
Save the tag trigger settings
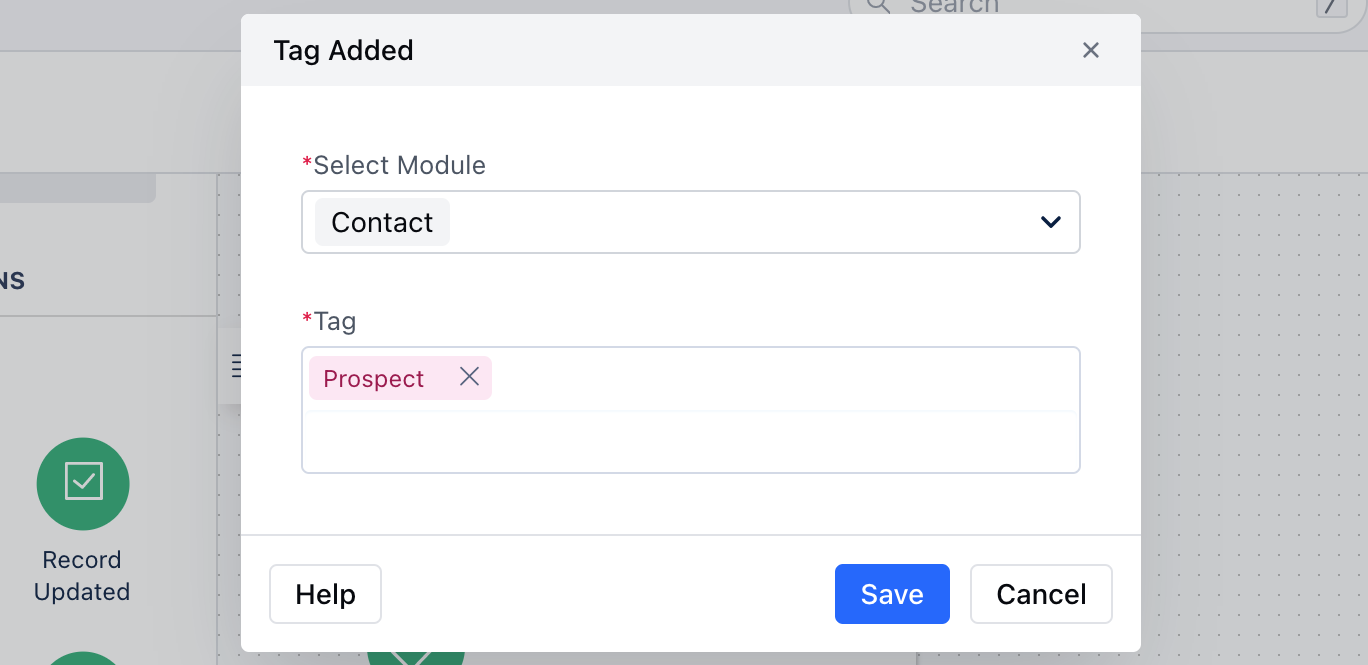892,594
